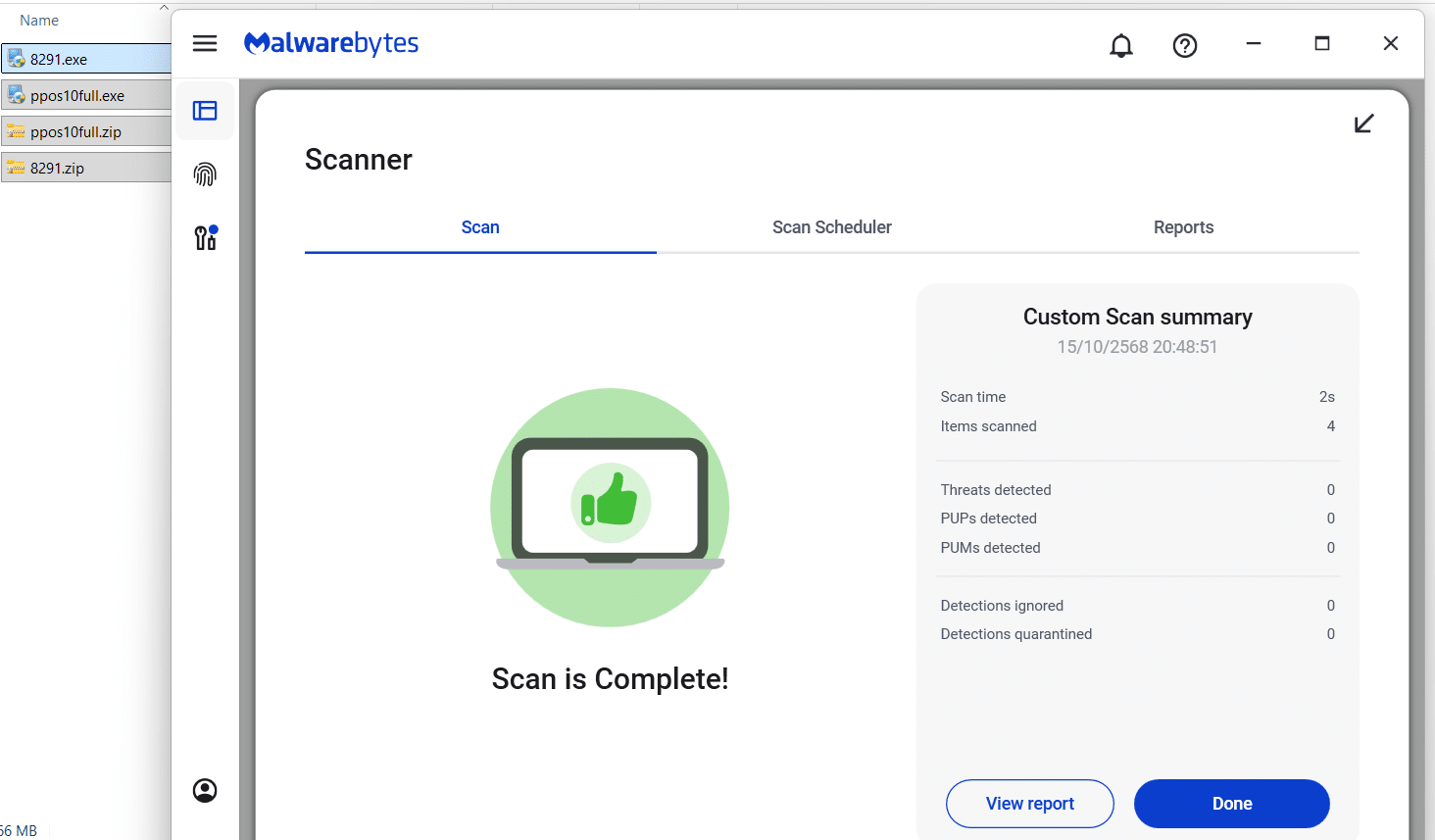The width and height of the screenshot is (1435, 840).
Task: Select the dashboard icon in sidebar
Action: [205, 111]
